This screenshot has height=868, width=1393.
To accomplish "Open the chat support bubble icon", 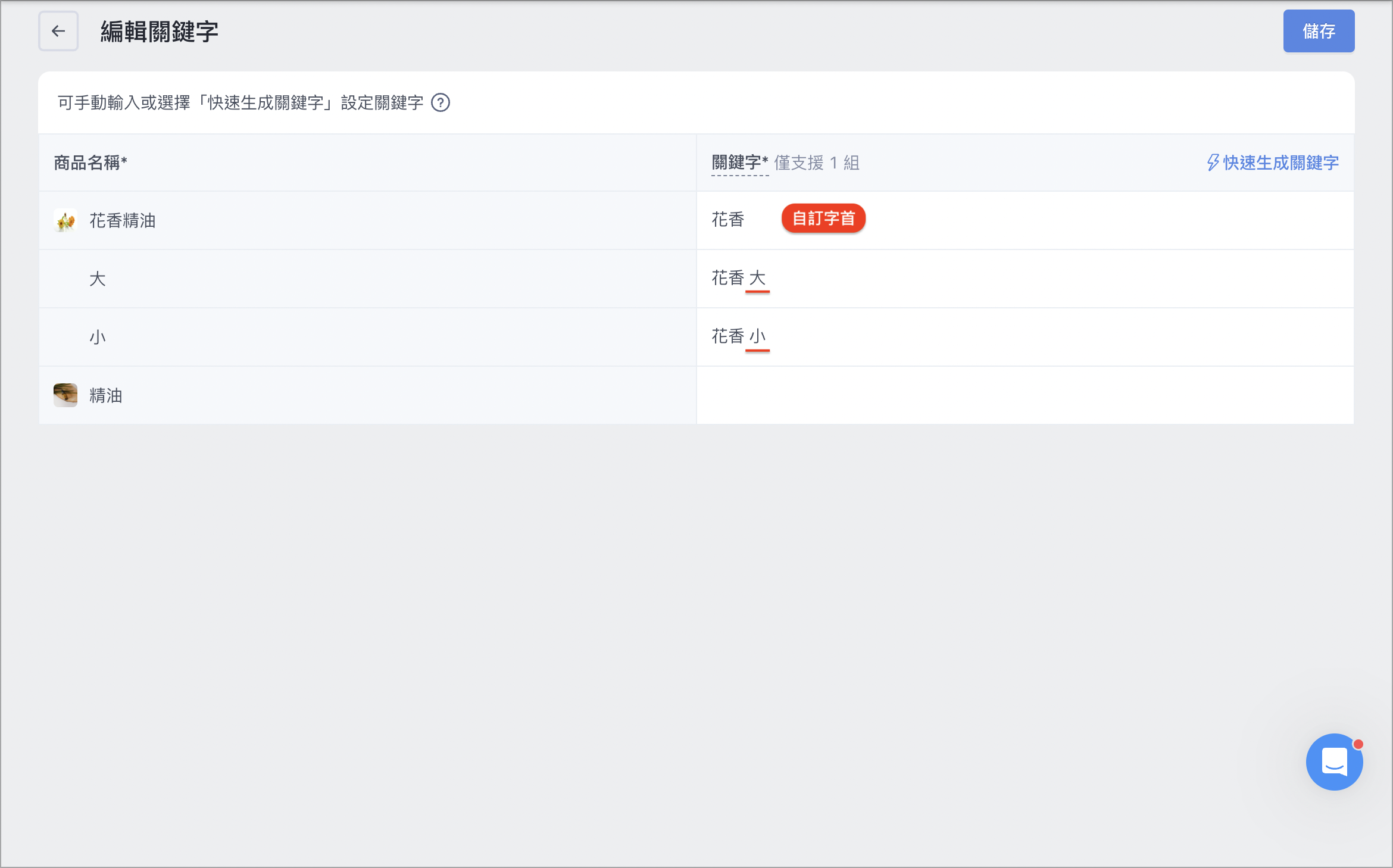I will (x=1334, y=761).
